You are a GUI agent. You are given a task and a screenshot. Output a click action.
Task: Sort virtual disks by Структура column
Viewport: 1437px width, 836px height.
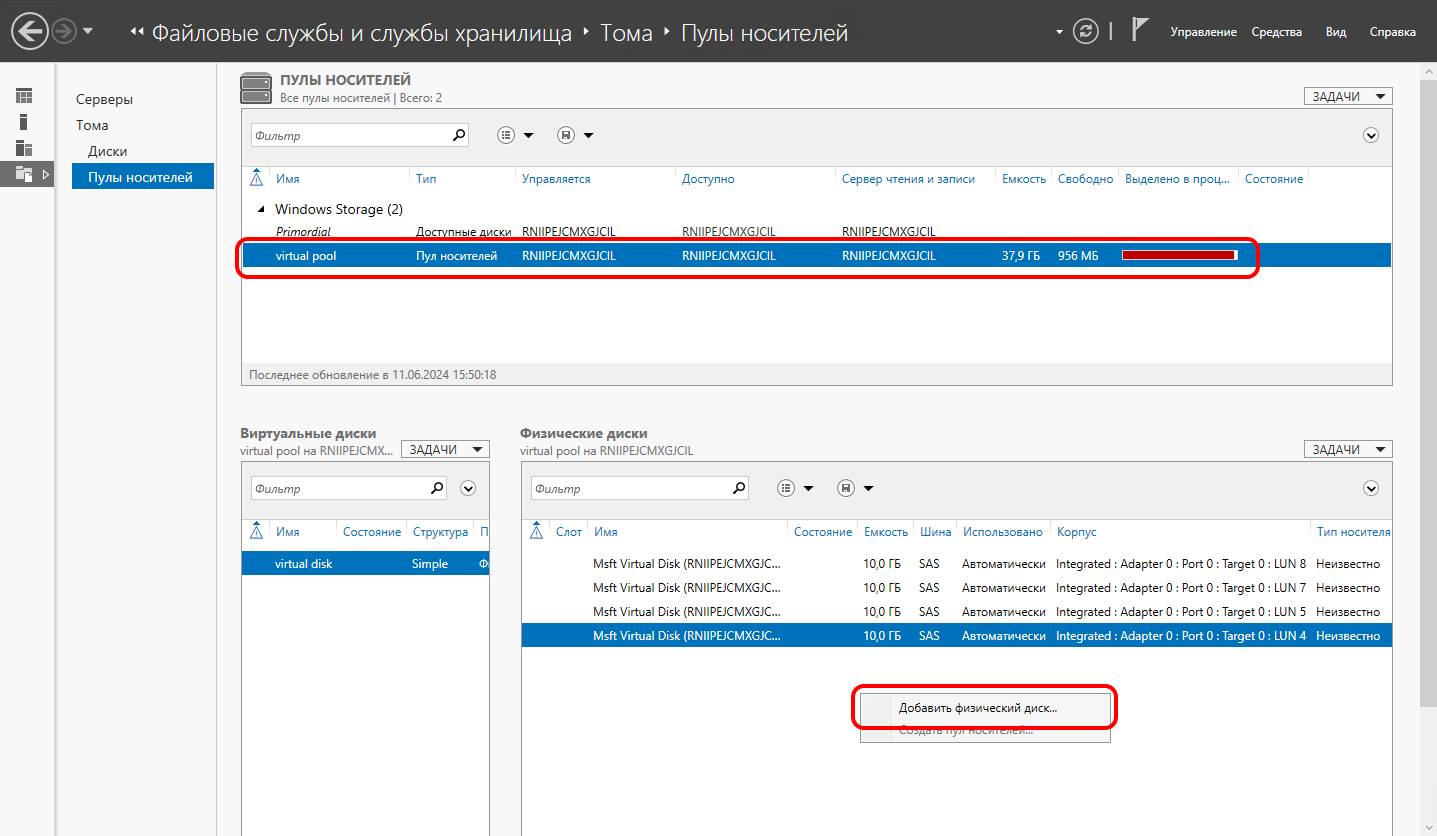440,532
